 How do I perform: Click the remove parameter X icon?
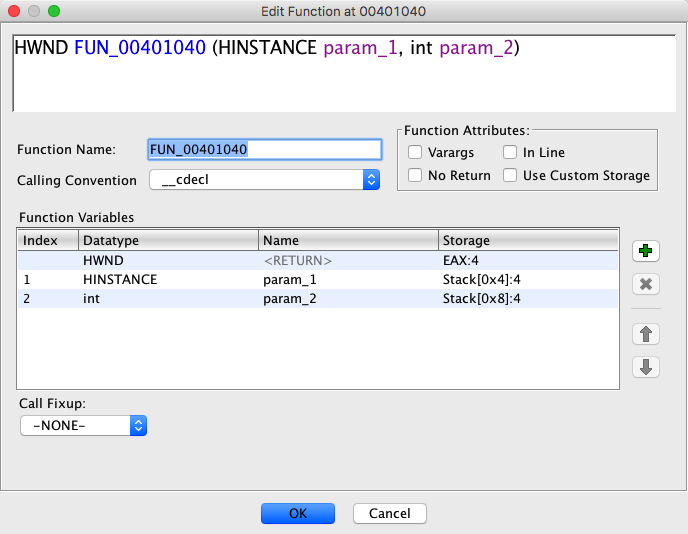pos(646,284)
